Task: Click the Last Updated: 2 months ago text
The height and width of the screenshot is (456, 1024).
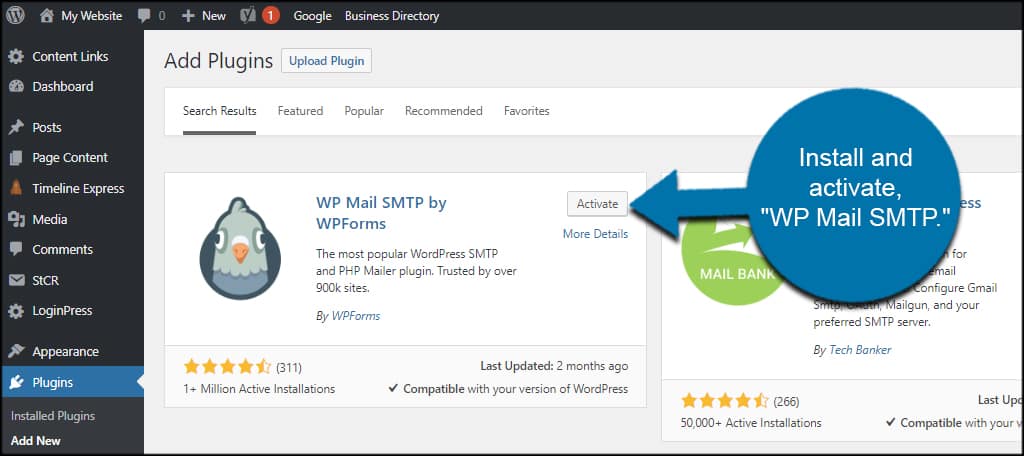Action: pos(554,366)
